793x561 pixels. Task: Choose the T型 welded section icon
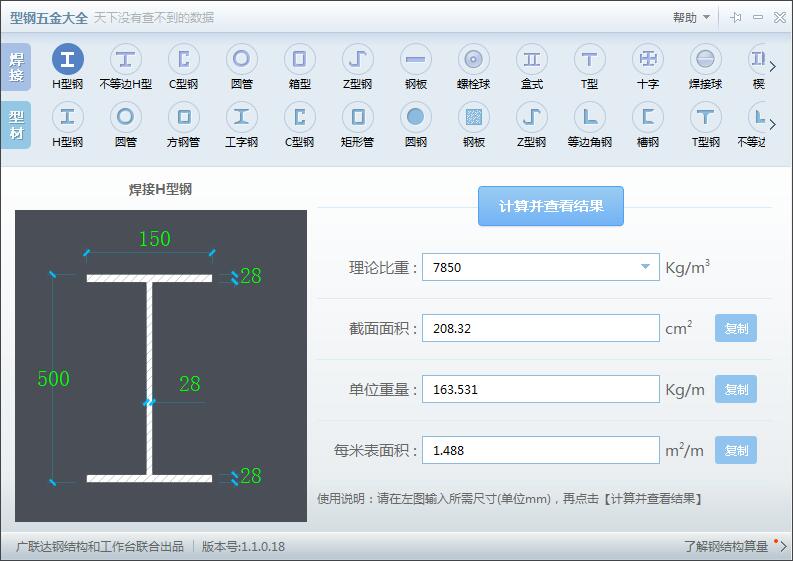589,60
